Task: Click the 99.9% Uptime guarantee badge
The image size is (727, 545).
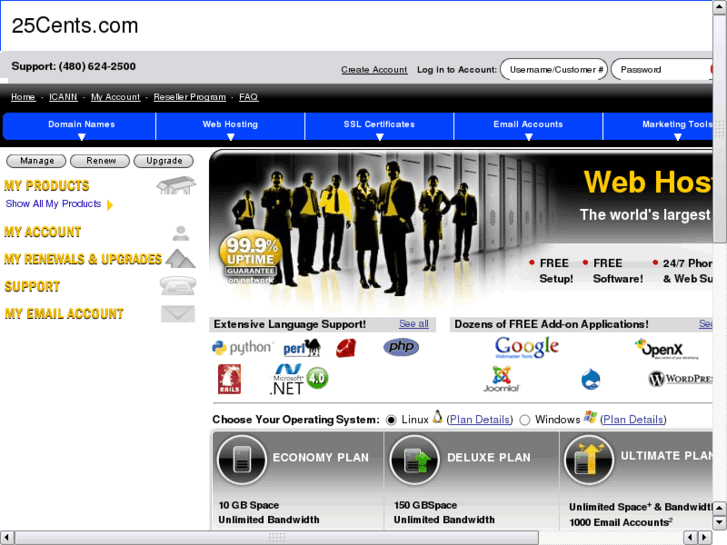Action: click(x=251, y=257)
